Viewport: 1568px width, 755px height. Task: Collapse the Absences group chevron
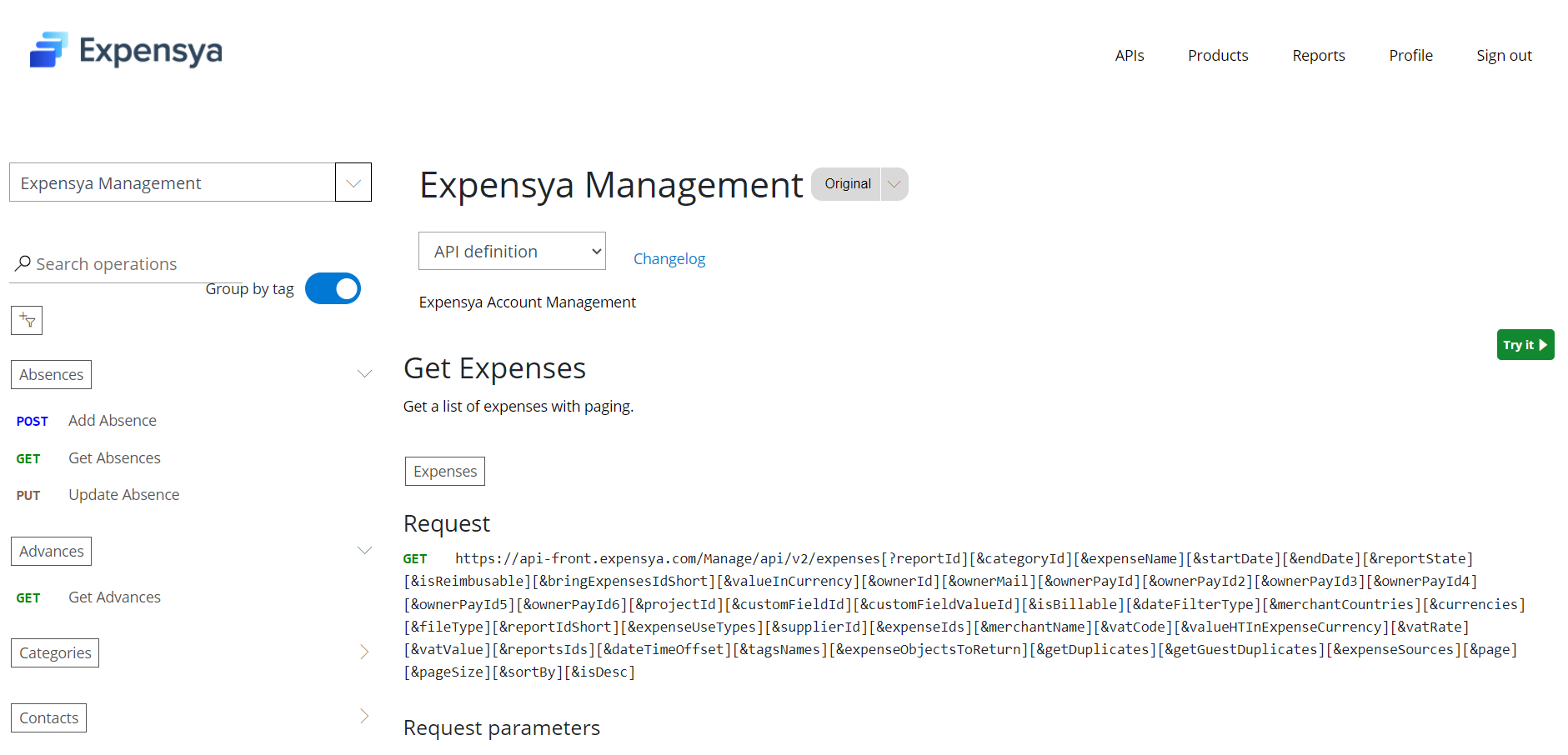pos(364,373)
